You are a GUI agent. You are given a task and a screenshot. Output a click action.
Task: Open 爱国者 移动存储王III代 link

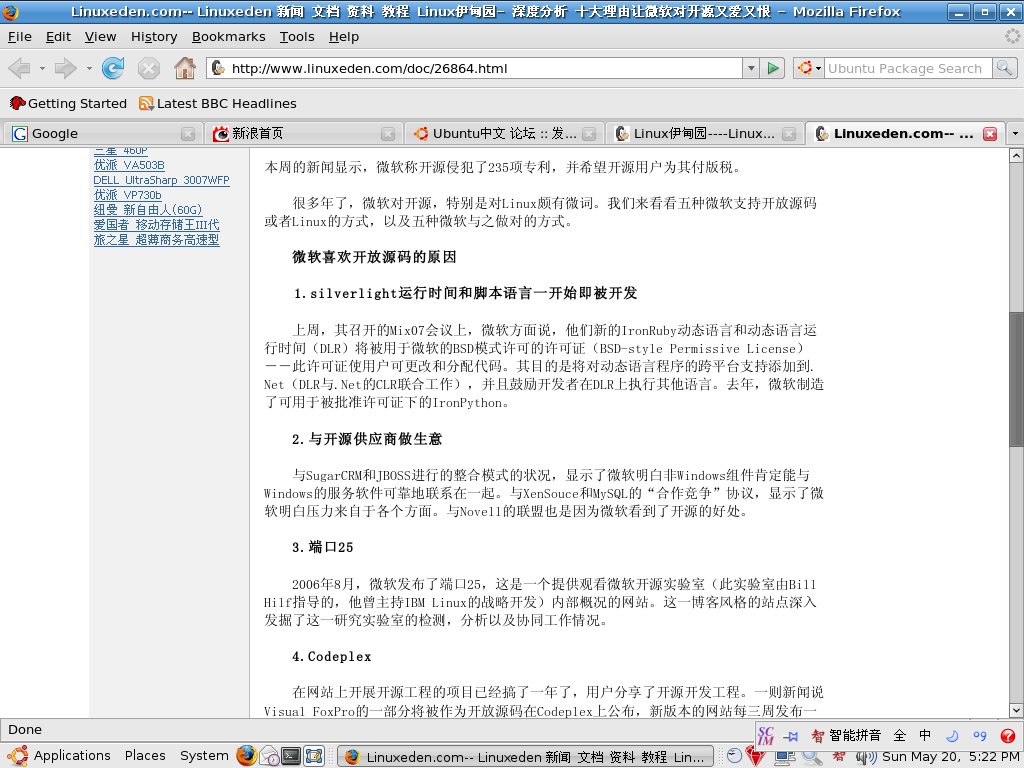(156, 225)
